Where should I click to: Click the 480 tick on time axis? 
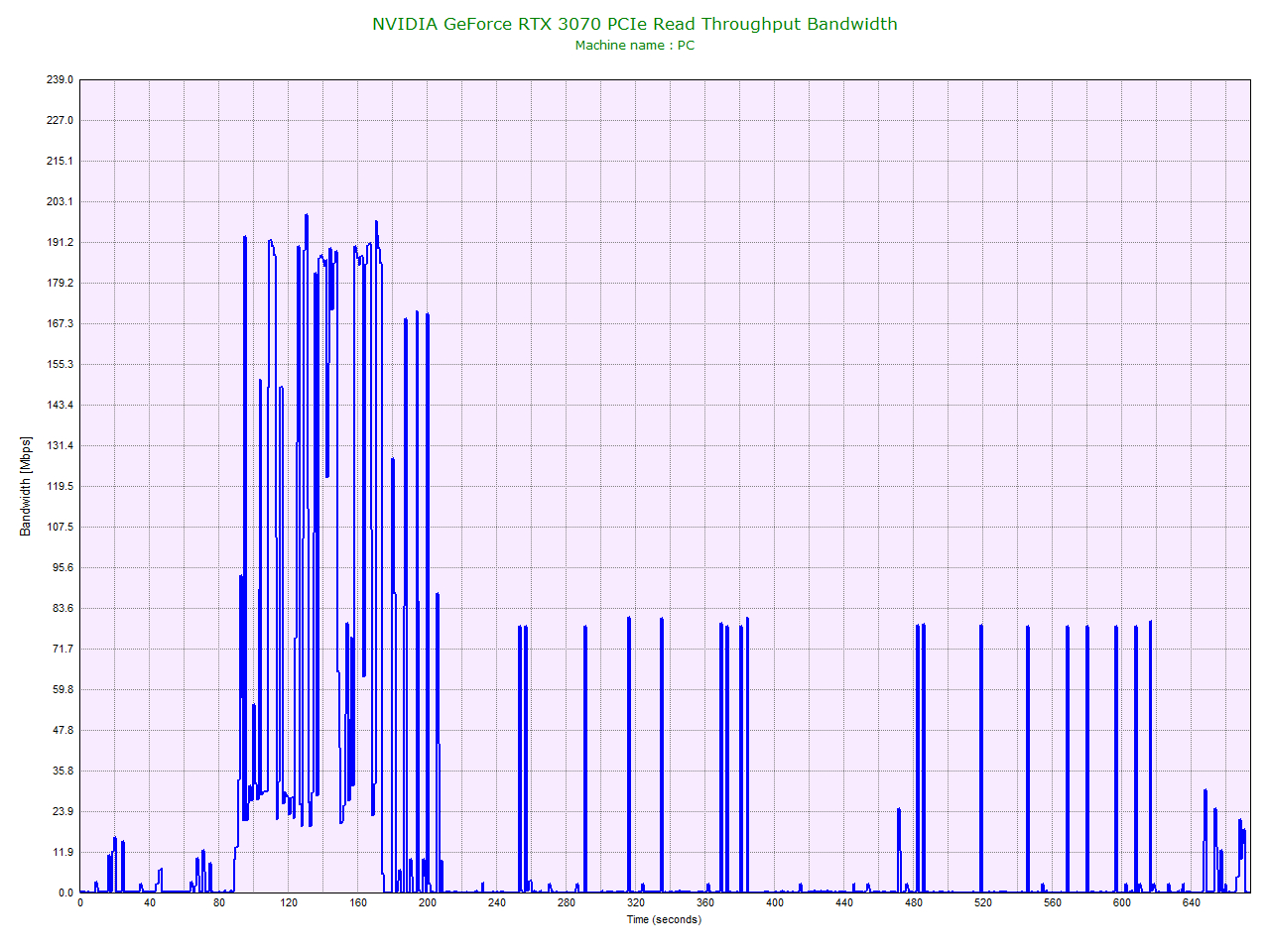click(x=914, y=902)
